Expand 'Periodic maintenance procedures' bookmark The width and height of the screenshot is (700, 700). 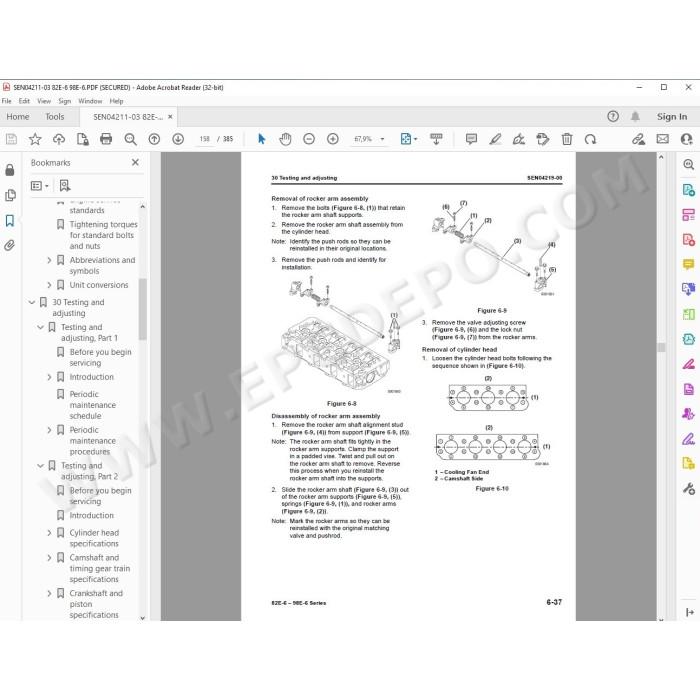click(x=49, y=430)
